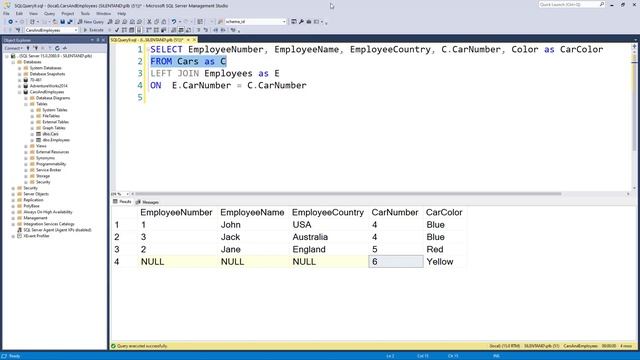Expand the System Databases node

coord(20,68)
